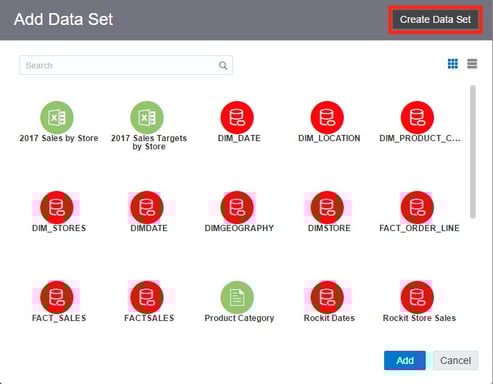Choose the Product Category file icon

click(237, 297)
